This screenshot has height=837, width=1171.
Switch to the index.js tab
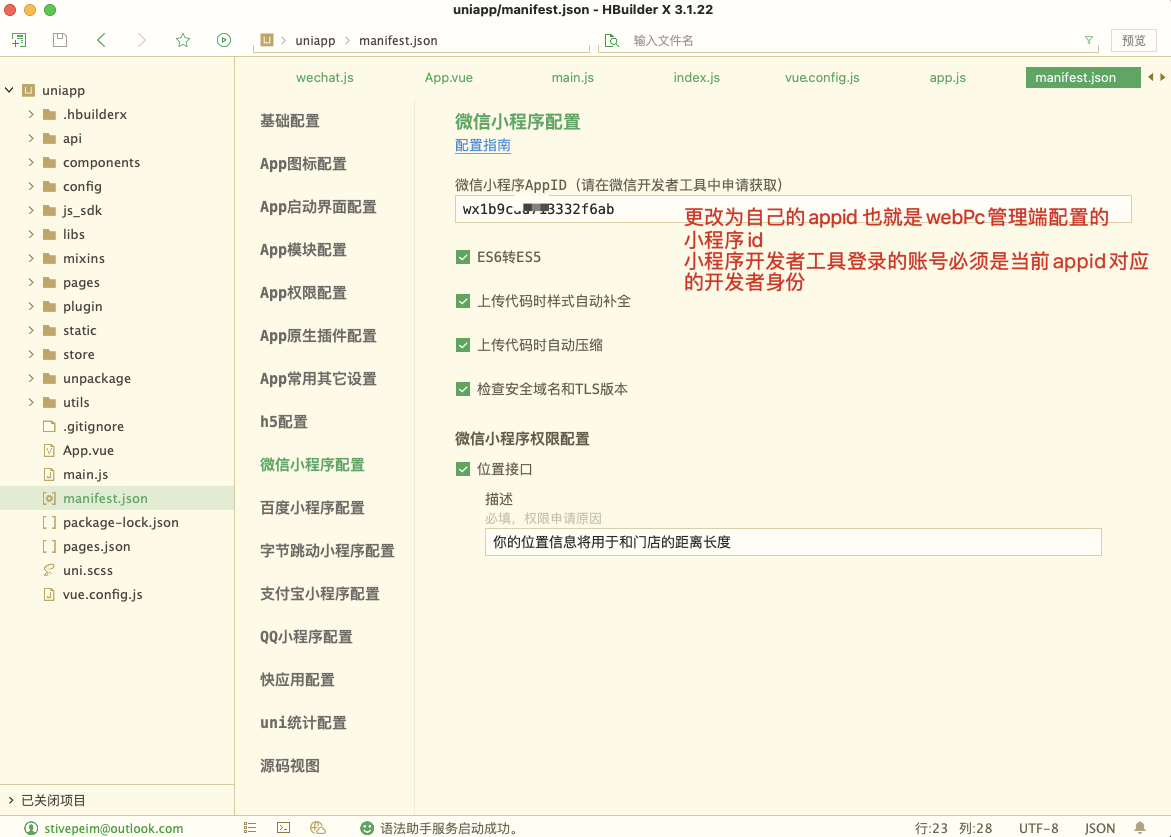point(697,78)
